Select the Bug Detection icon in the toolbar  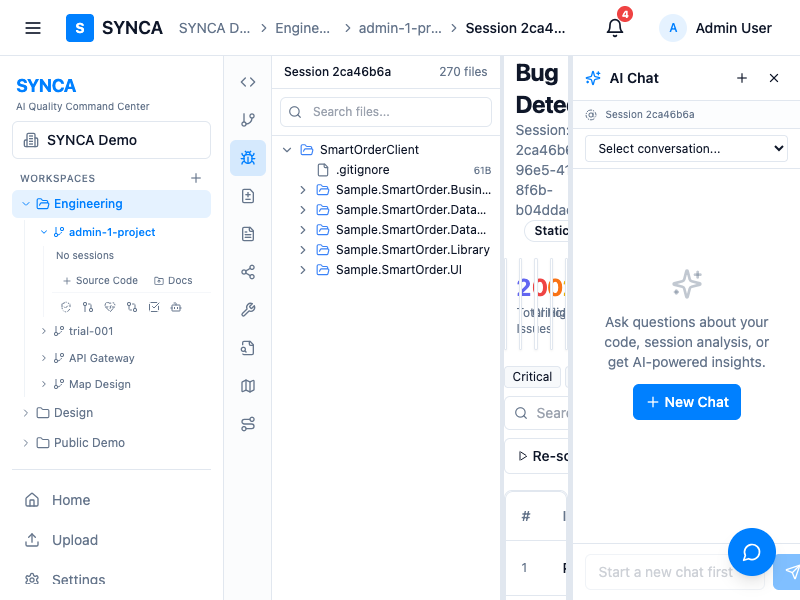click(x=248, y=158)
